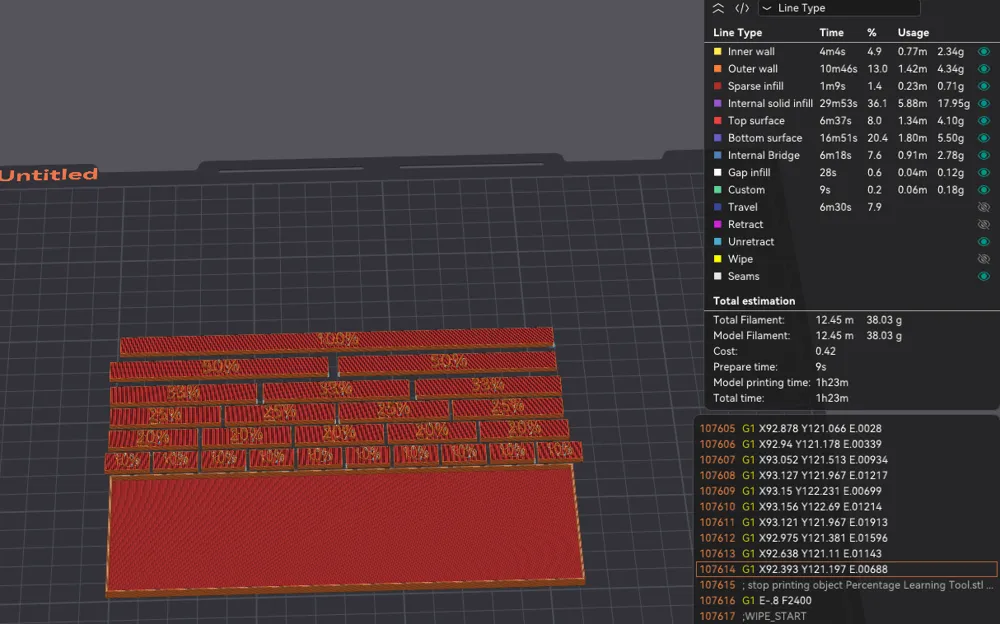
Task: Show the Travel moves
Action: coord(984,207)
